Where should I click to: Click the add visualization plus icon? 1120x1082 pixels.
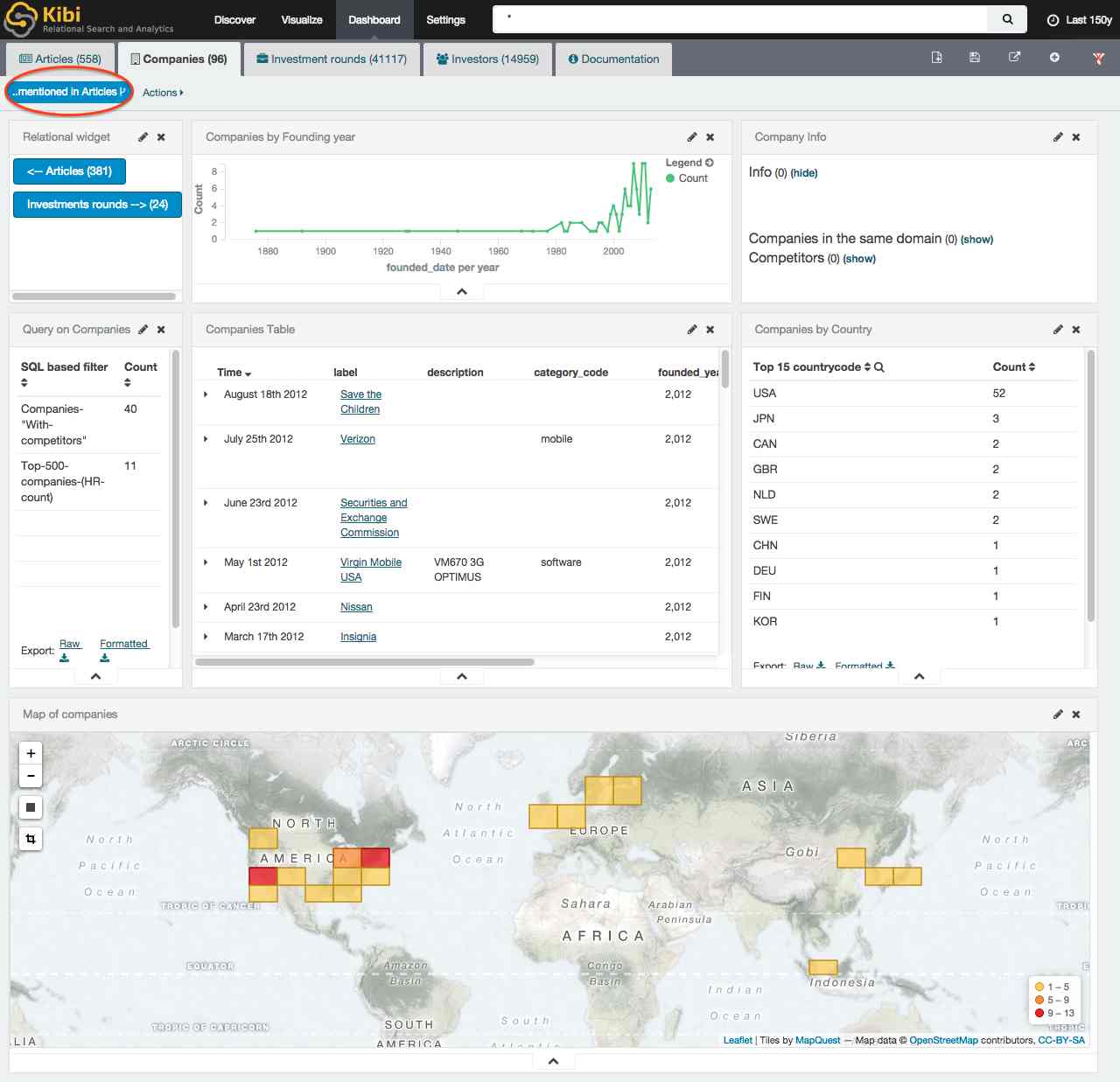pyautogui.click(x=1054, y=58)
